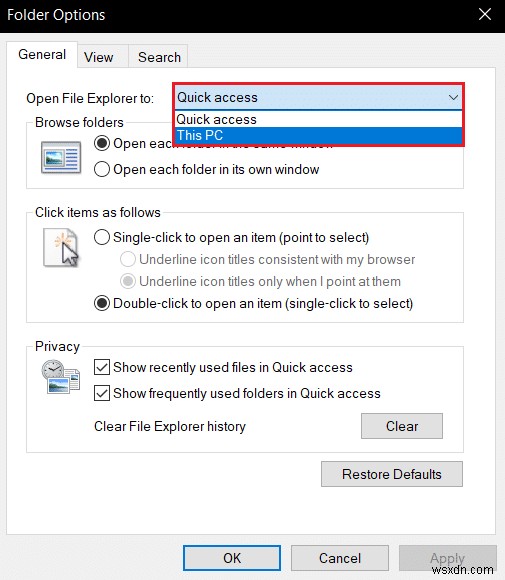505x580 pixels.
Task: Switch to the View tab
Action: click(x=98, y=57)
